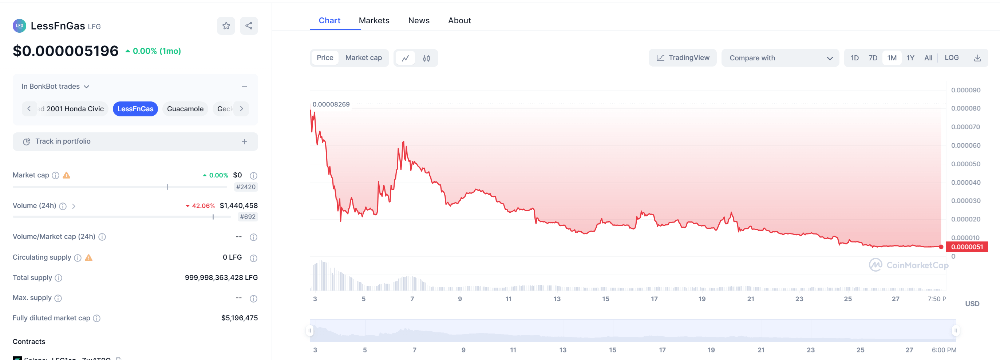1000x360 pixels.
Task: Click warning icon next to Market cap
Action: point(66,175)
